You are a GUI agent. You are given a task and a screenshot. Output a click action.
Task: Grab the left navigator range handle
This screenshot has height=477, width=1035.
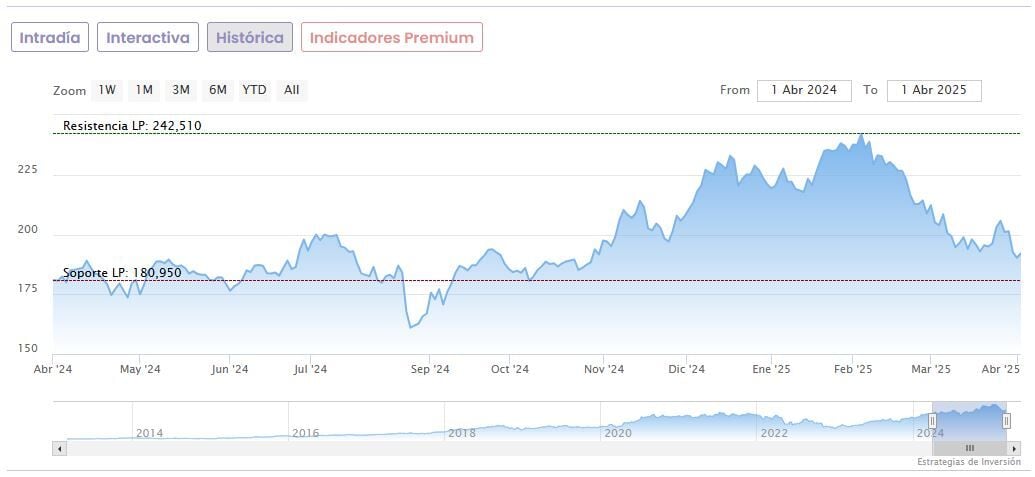point(932,421)
